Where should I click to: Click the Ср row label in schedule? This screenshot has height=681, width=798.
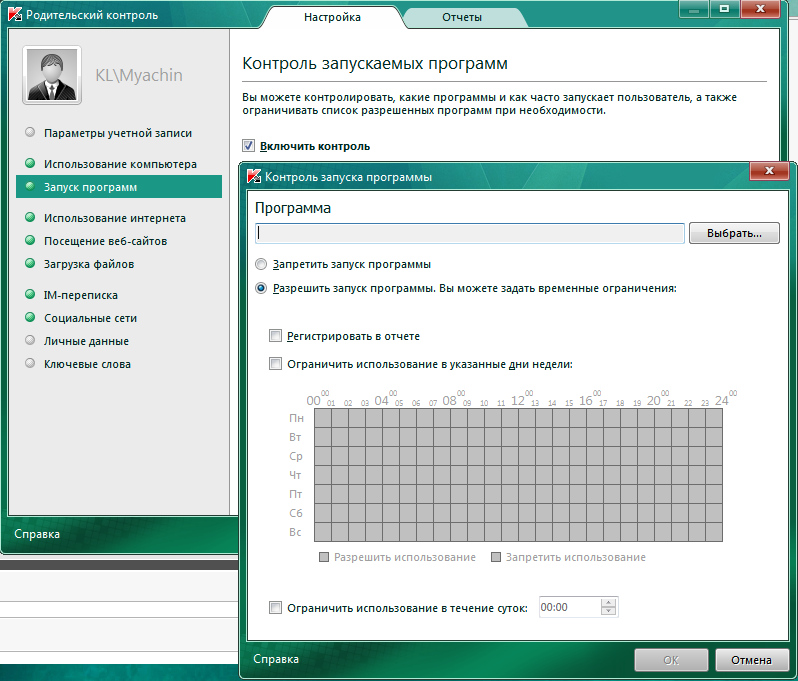(x=296, y=456)
